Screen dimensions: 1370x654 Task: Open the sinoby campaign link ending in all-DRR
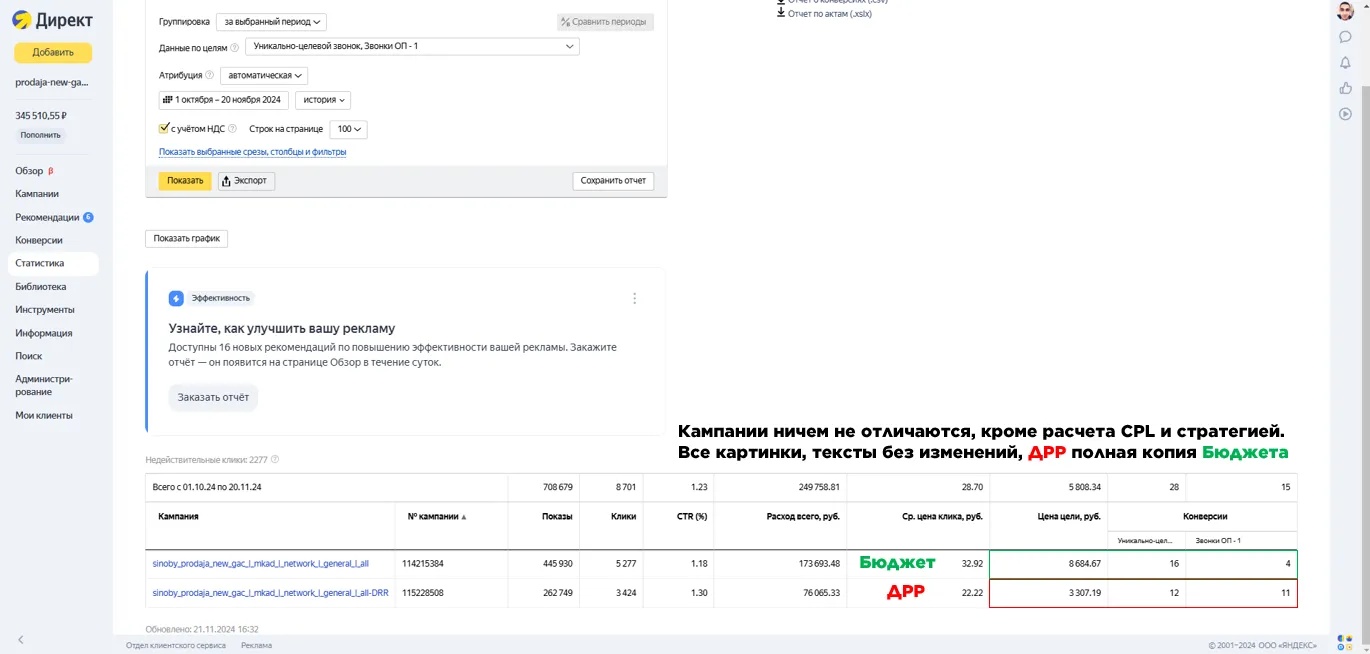coord(270,593)
